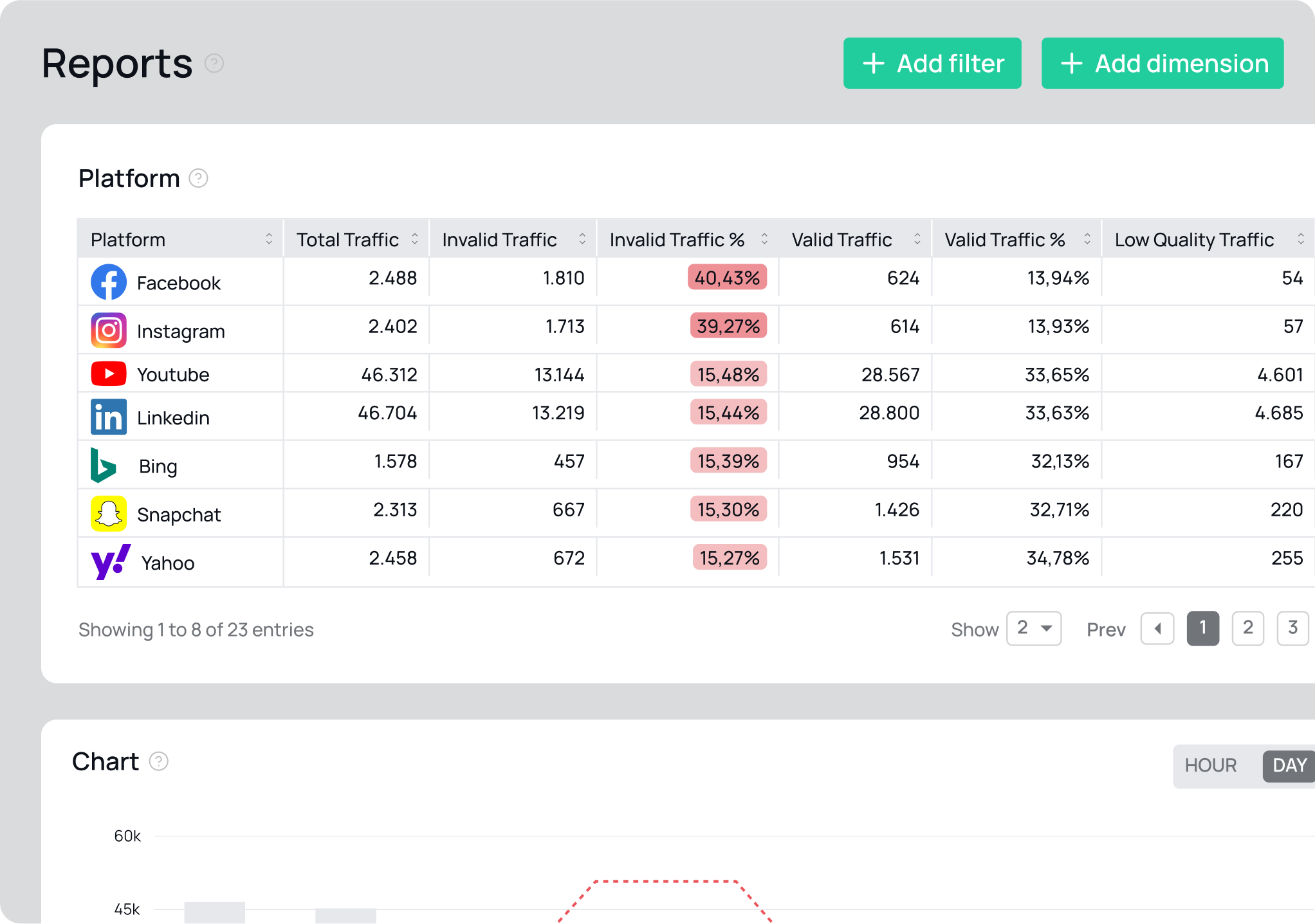
Task: Click the help icon next to Chart
Action: tap(159, 761)
